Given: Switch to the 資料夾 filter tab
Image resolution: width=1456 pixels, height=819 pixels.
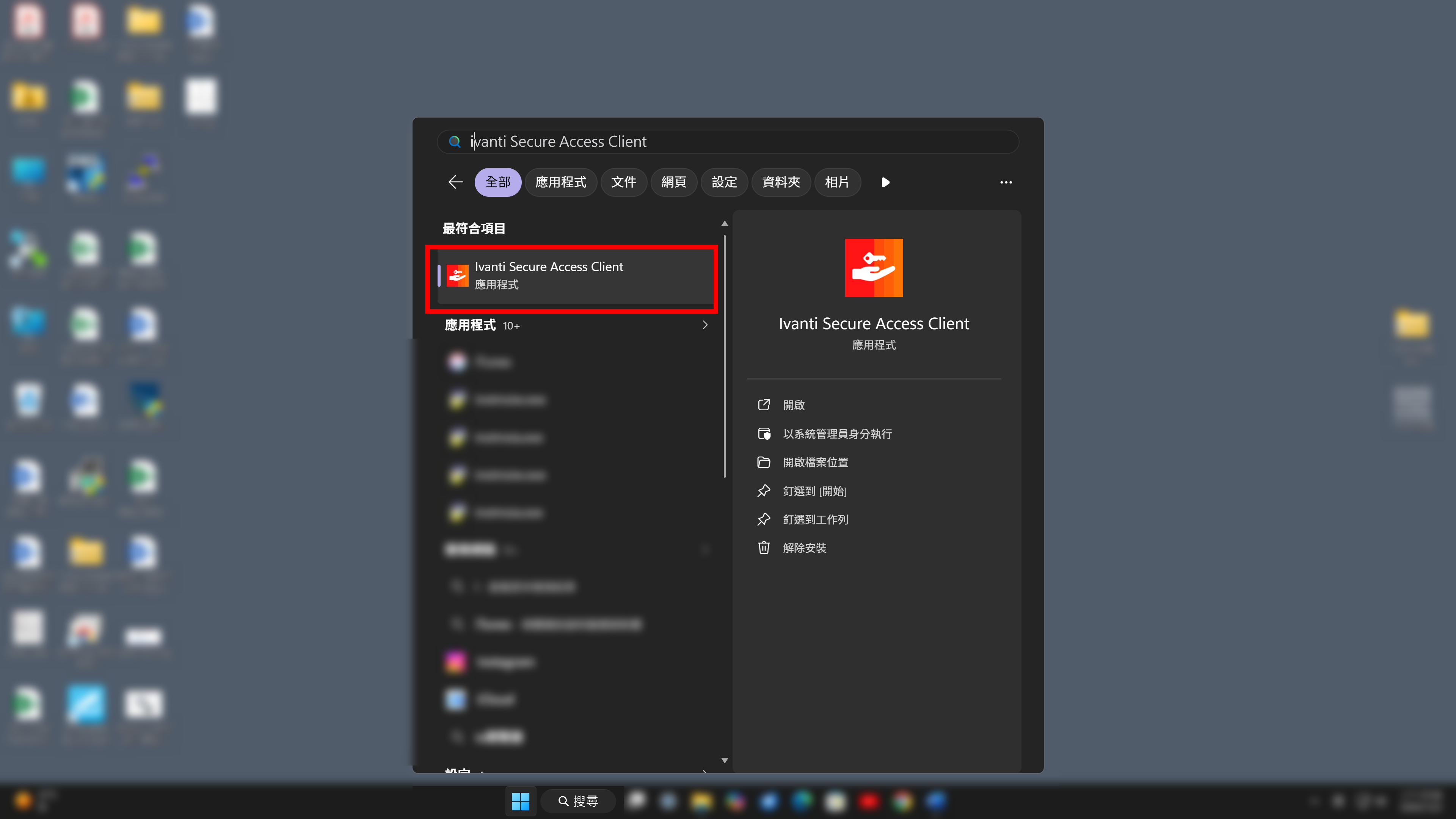Looking at the screenshot, I should [781, 182].
